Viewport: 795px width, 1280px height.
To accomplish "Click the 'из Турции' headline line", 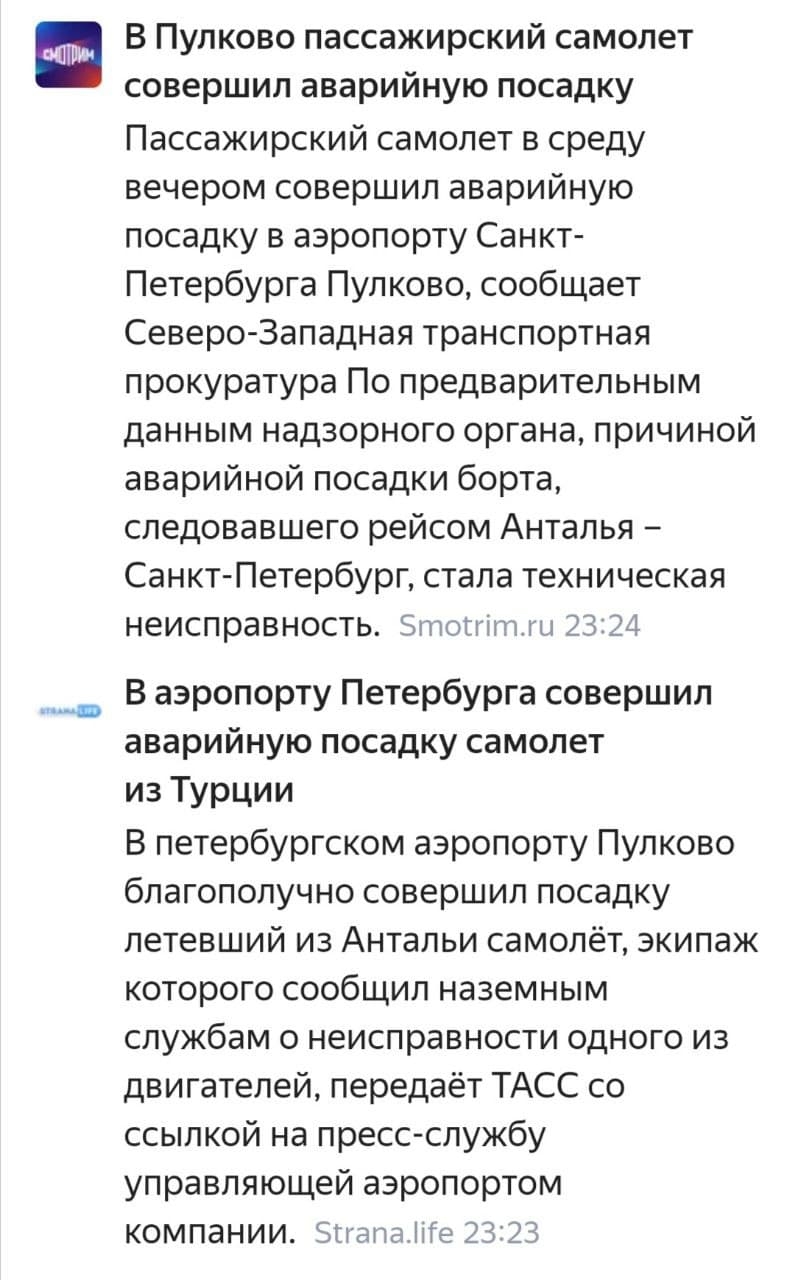I will pos(210,789).
